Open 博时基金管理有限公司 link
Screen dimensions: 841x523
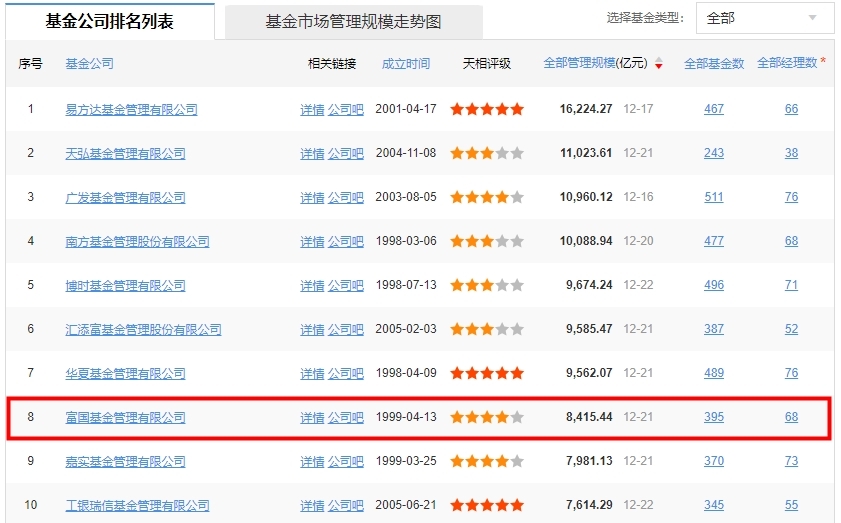point(126,285)
